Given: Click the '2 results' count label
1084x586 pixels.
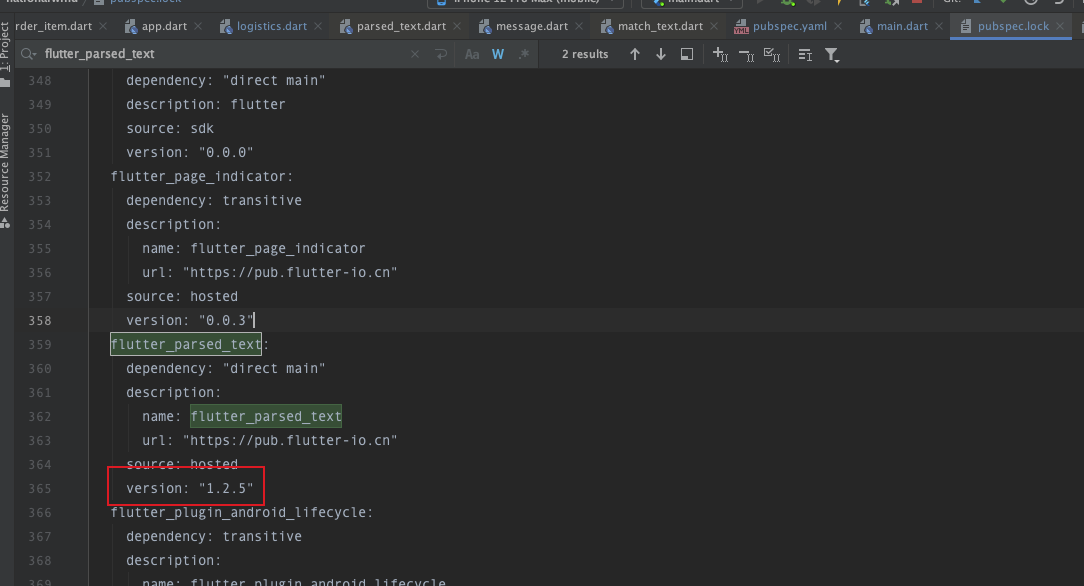Looking at the screenshot, I should pyautogui.click(x=585, y=54).
